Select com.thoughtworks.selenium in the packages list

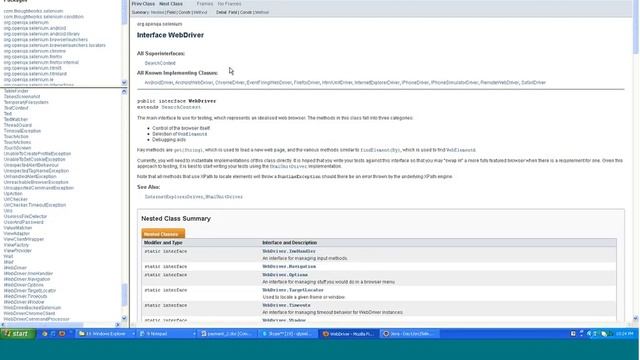tap(33, 11)
